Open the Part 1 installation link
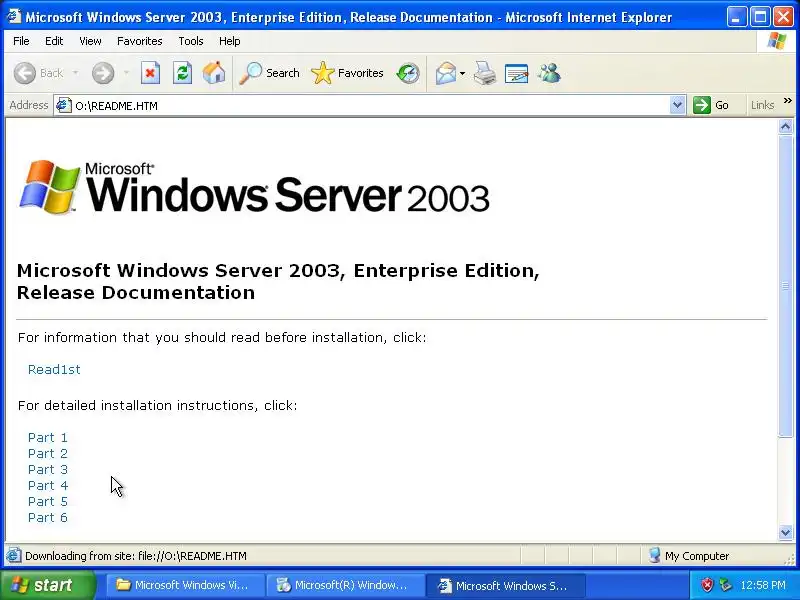Image resolution: width=800 pixels, height=600 pixels. click(x=47, y=437)
